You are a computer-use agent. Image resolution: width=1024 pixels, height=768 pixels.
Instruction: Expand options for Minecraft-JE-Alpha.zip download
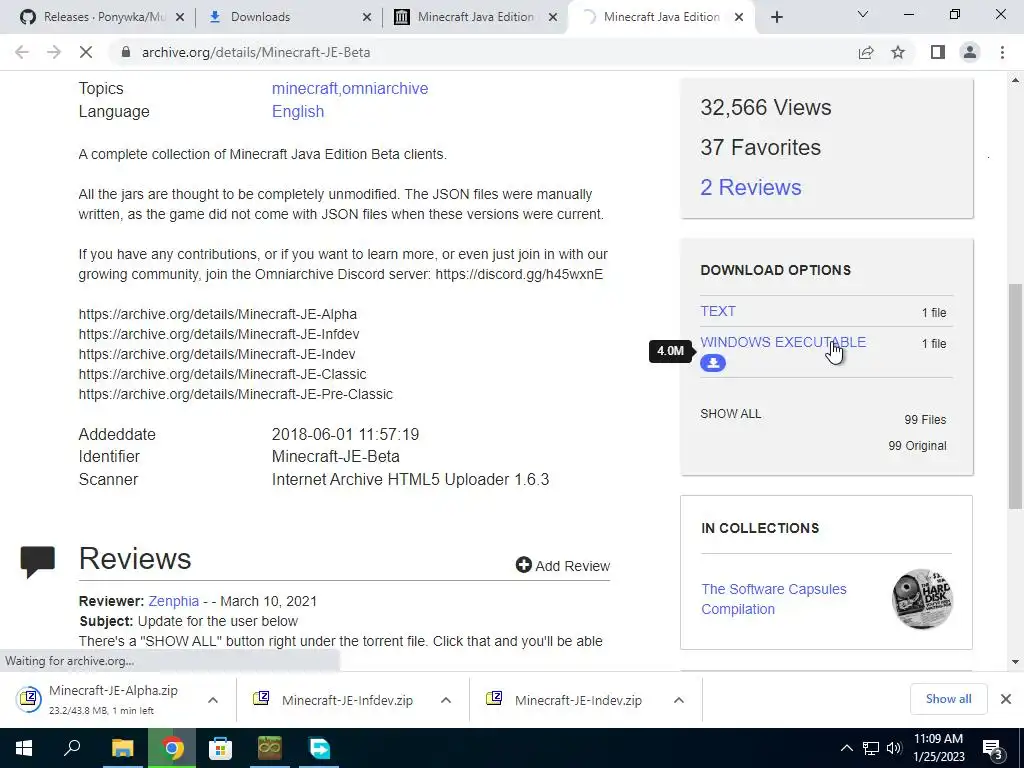click(x=213, y=700)
